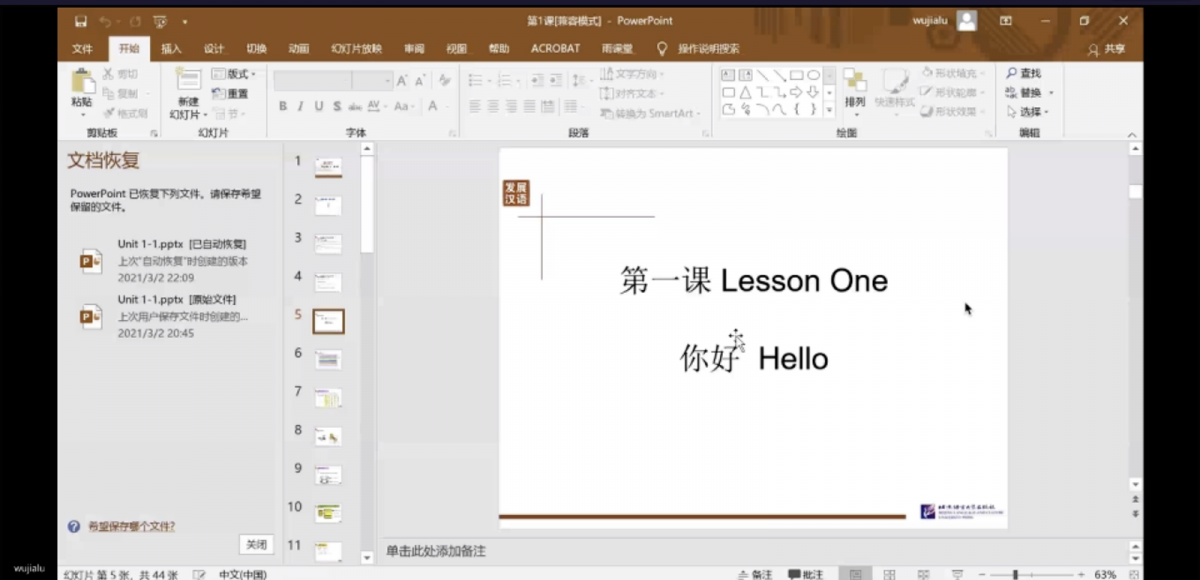Open the Select (选择) dropdown
The width and height of the screenshot is (1200, 580).
click(1027, 112)
